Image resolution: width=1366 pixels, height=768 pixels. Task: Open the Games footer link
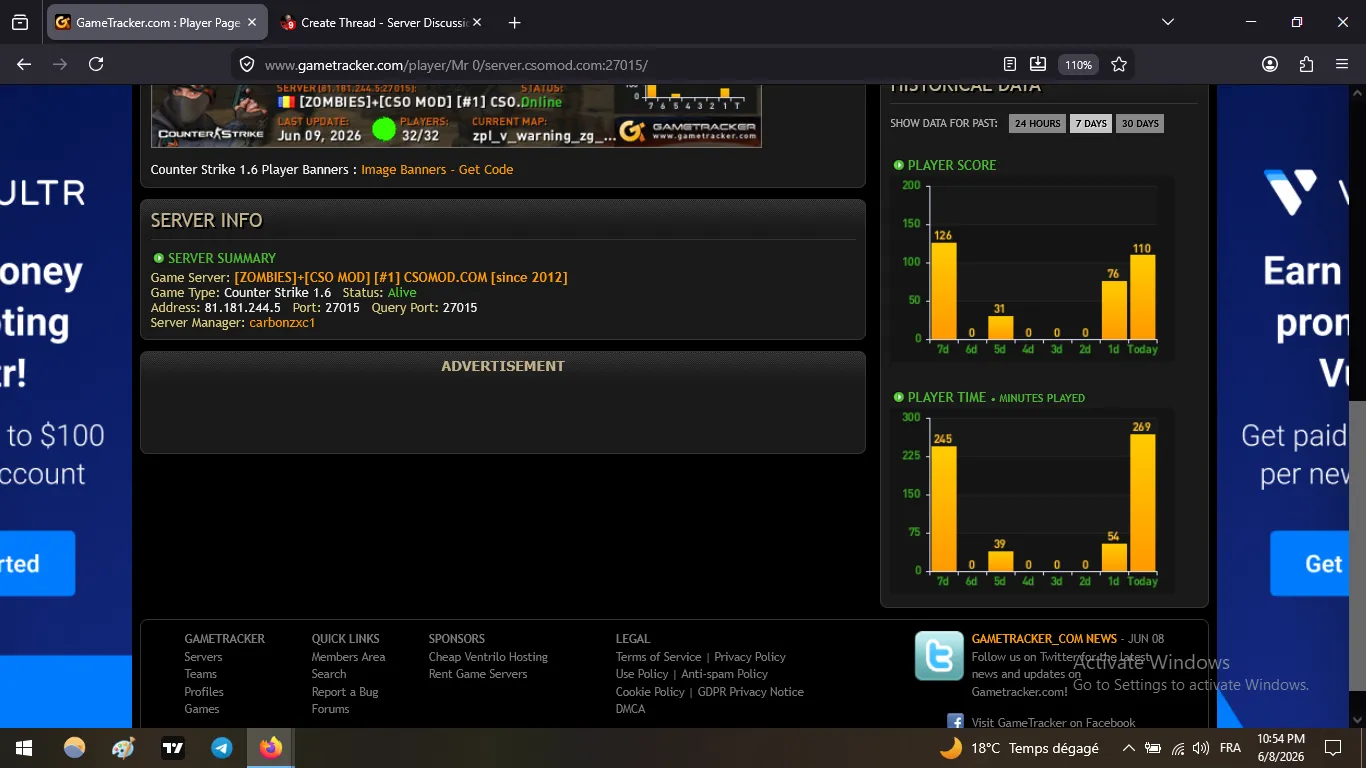pos(202,709)
